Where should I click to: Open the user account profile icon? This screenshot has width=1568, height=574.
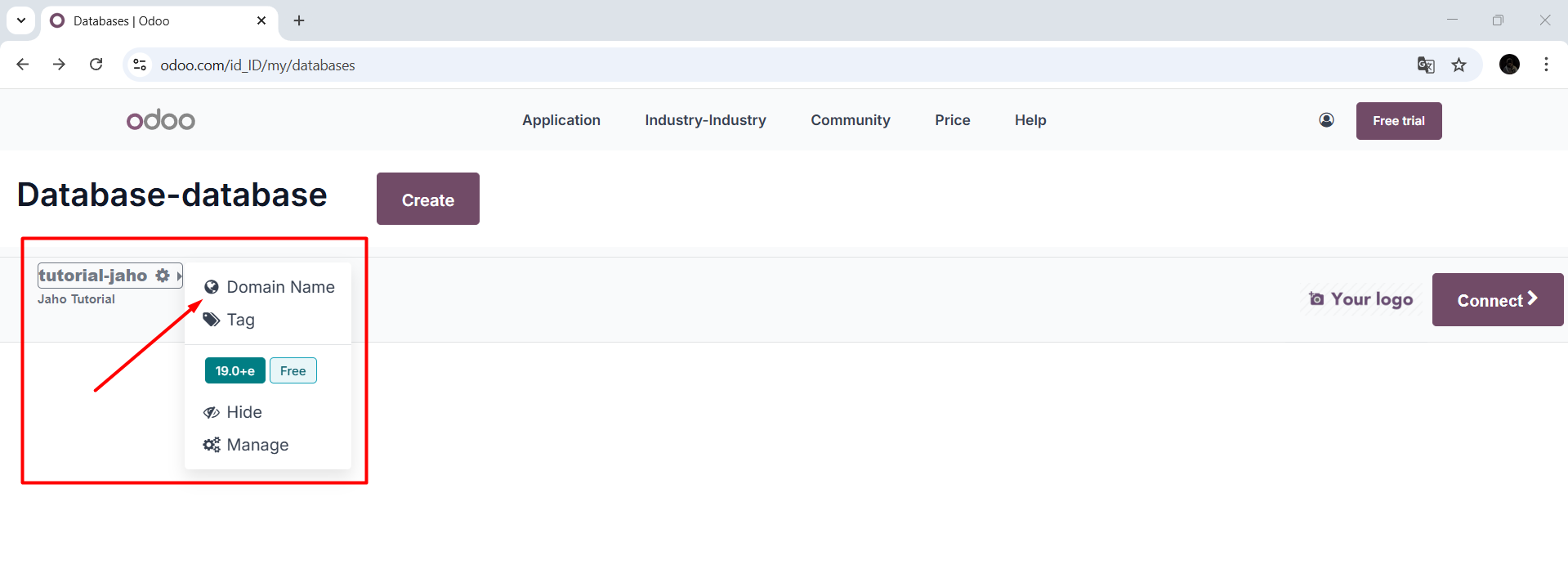point(1326,120)
